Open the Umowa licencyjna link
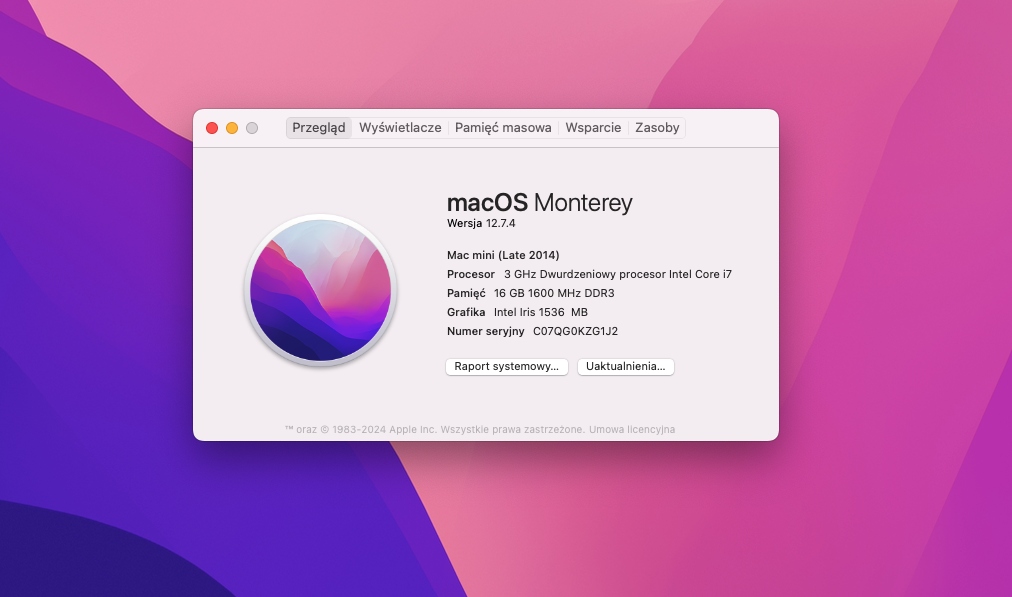Screen dimensions: 1012x597 coord(632,430)
